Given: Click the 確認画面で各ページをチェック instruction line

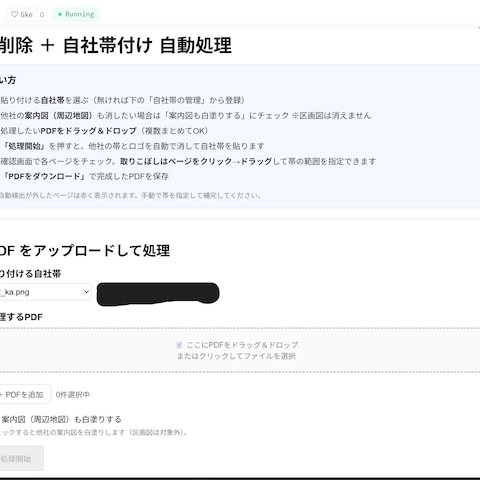Looking at the screenshot, I should click(188, 161).
